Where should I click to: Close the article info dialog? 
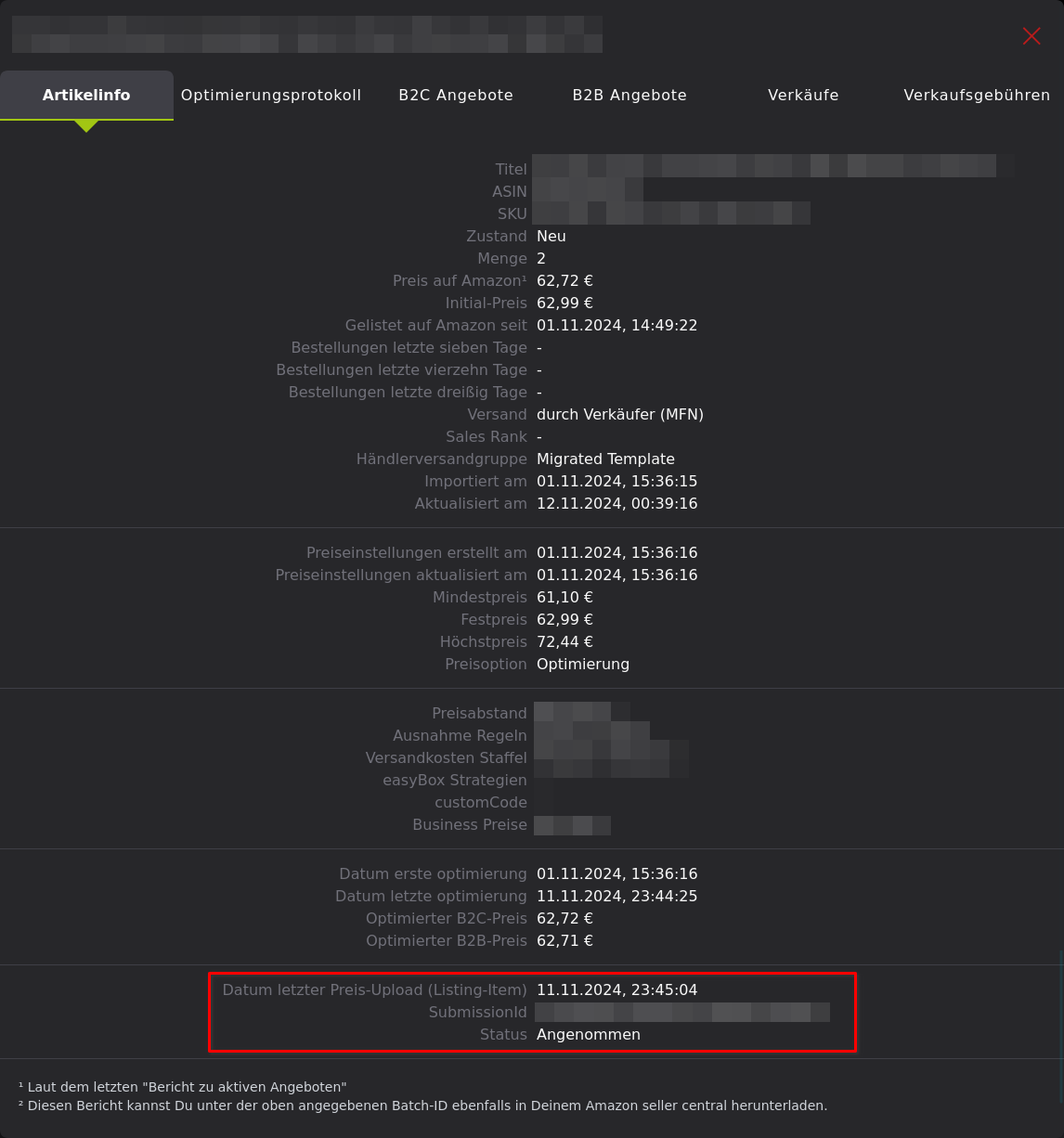point(1032,35)
